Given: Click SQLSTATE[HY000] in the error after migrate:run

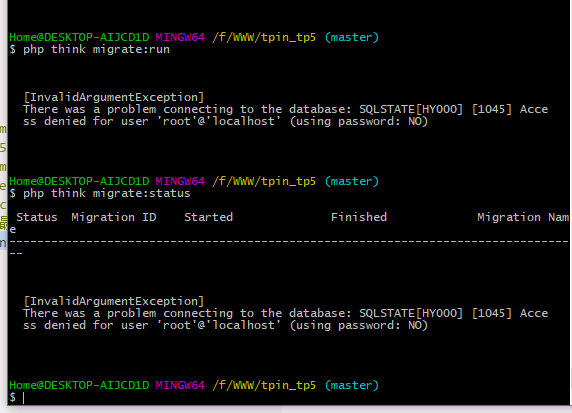Looking at the screenshot, I should coord(411,109).
